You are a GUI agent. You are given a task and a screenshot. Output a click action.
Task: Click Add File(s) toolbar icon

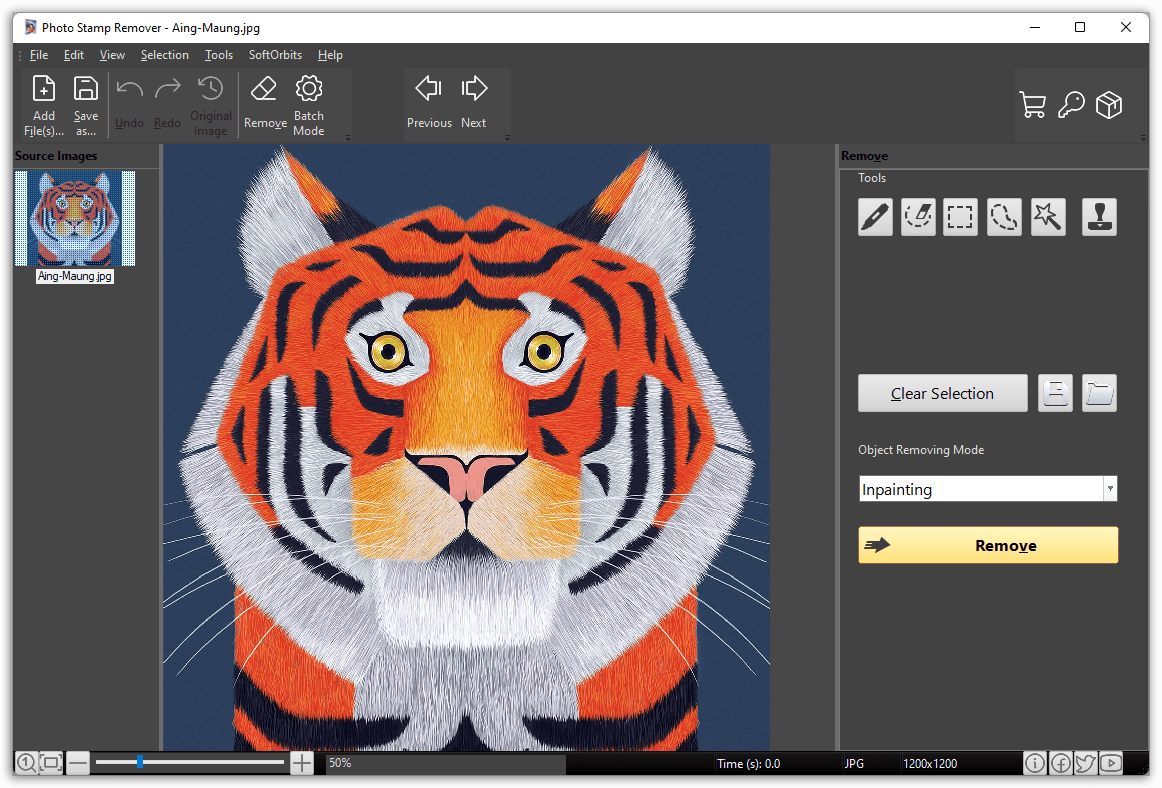point(44,105)
